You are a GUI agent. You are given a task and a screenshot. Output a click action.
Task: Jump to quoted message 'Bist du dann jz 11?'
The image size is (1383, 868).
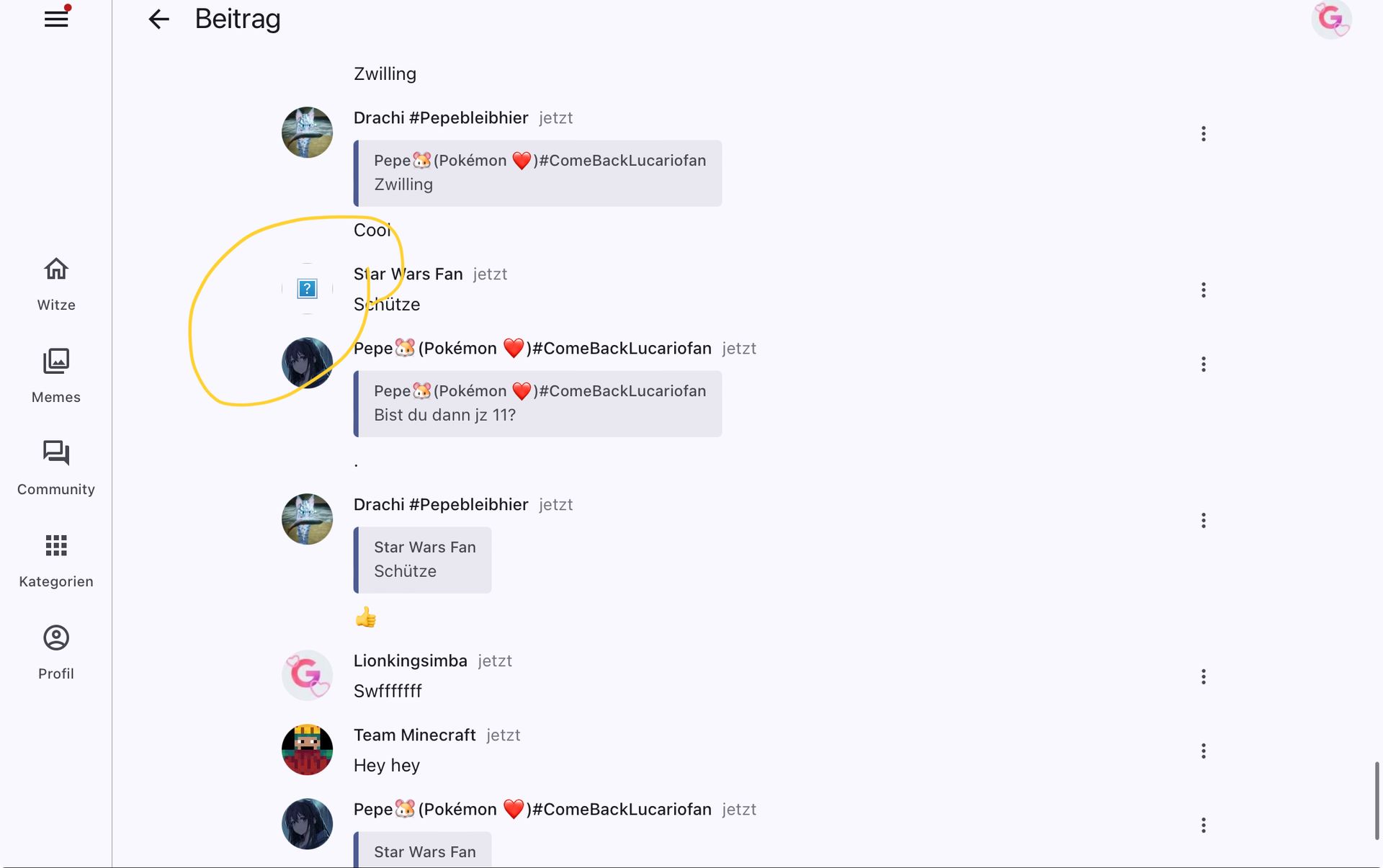point(537,403)
